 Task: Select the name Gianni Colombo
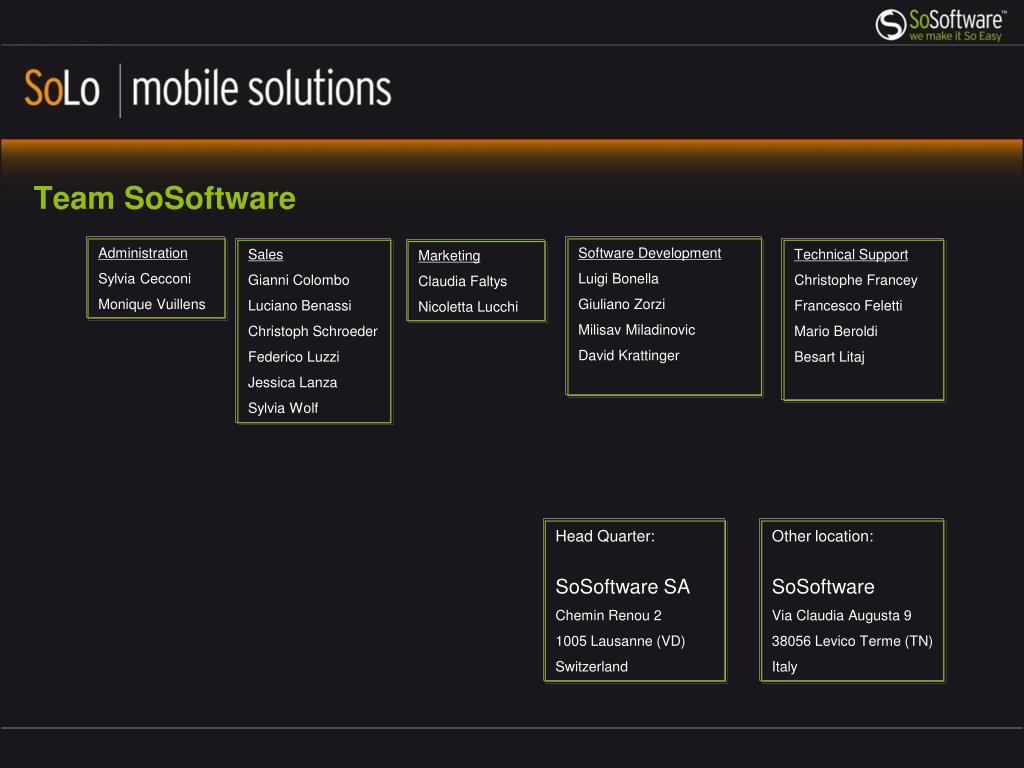click(298, 280)
